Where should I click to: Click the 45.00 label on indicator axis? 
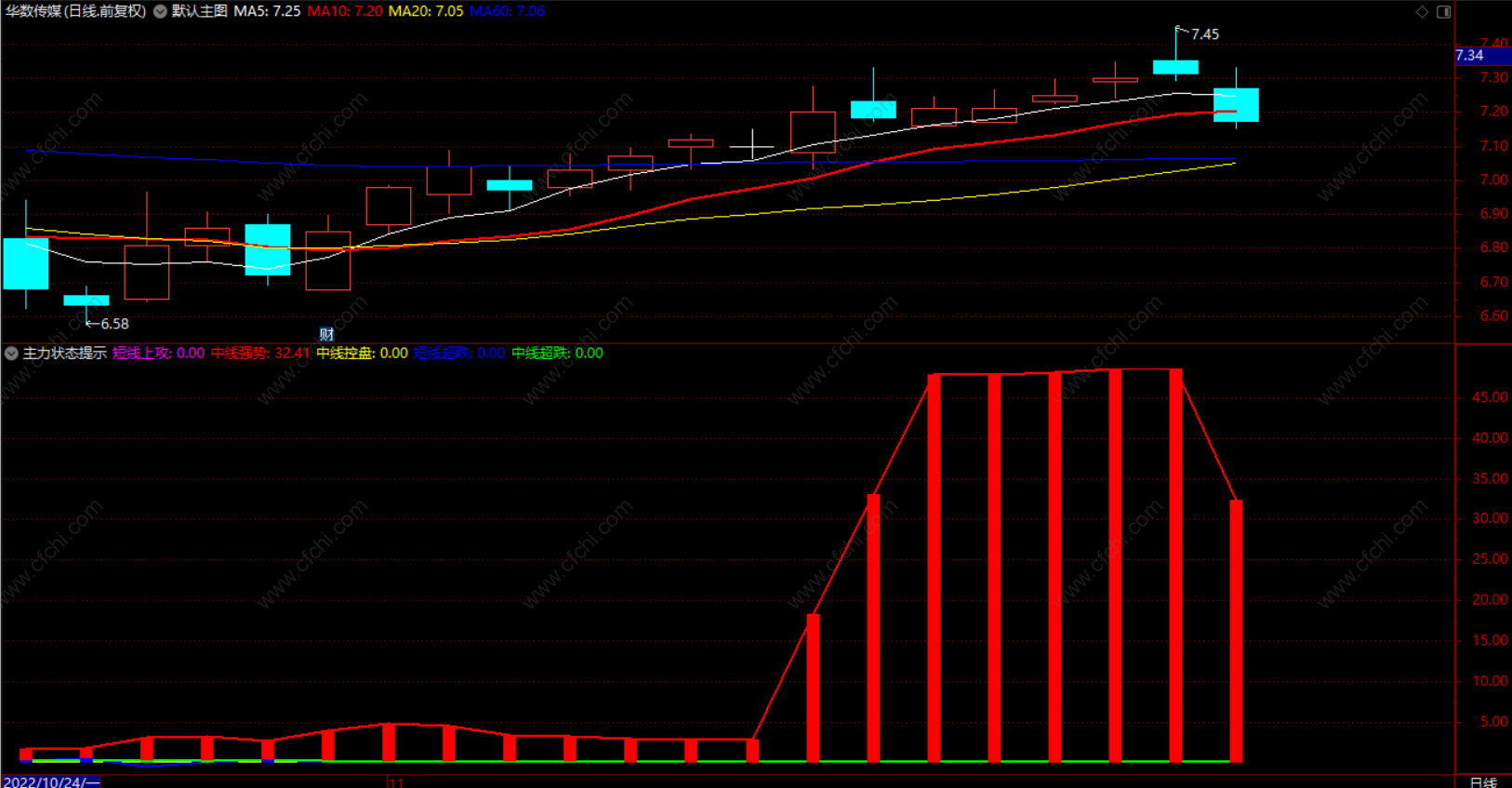coord(1490,397)
